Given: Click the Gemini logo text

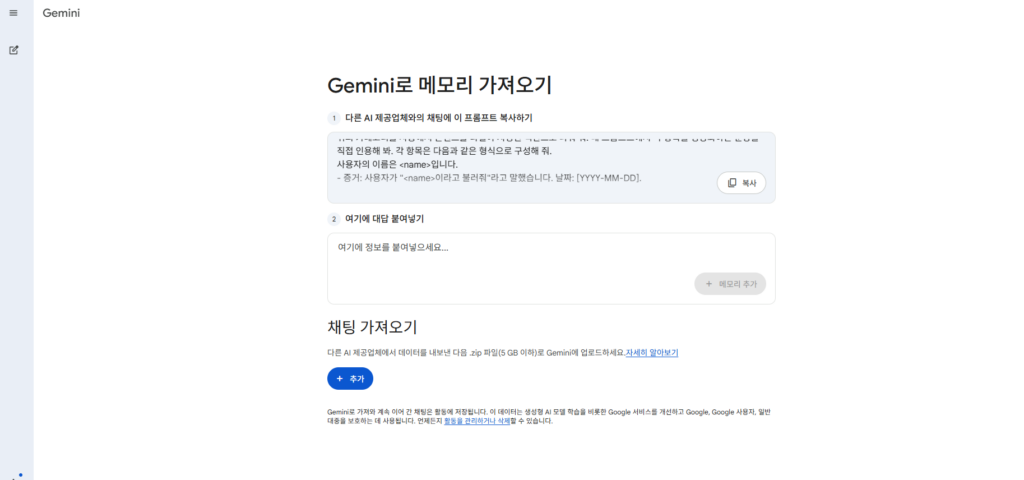Looking at the screenshot, I should pyautogui.click(x=61, y=13).
